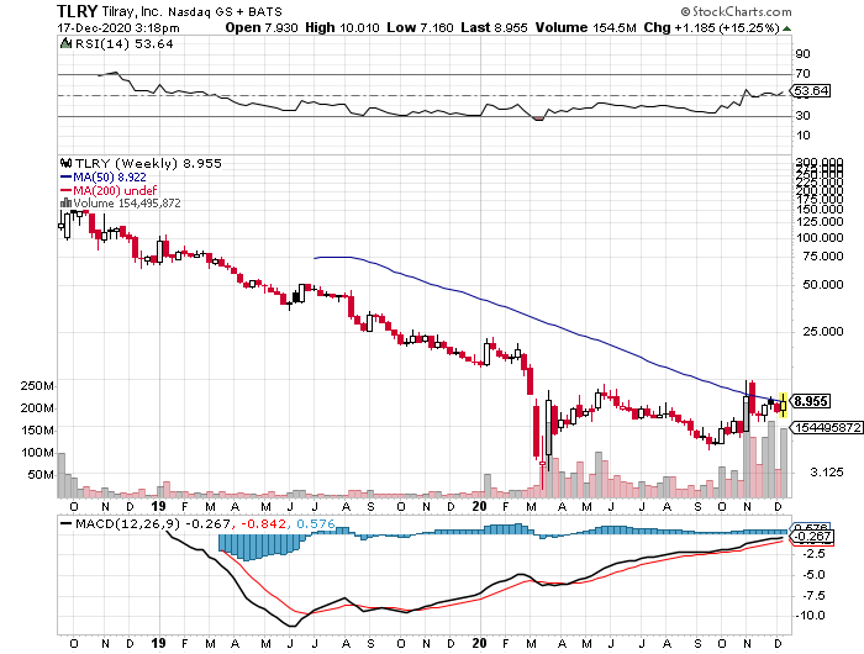864x654 pixels.
Task: Click the yellow highlighted latest weekly candle
Action: coord(783,403)
